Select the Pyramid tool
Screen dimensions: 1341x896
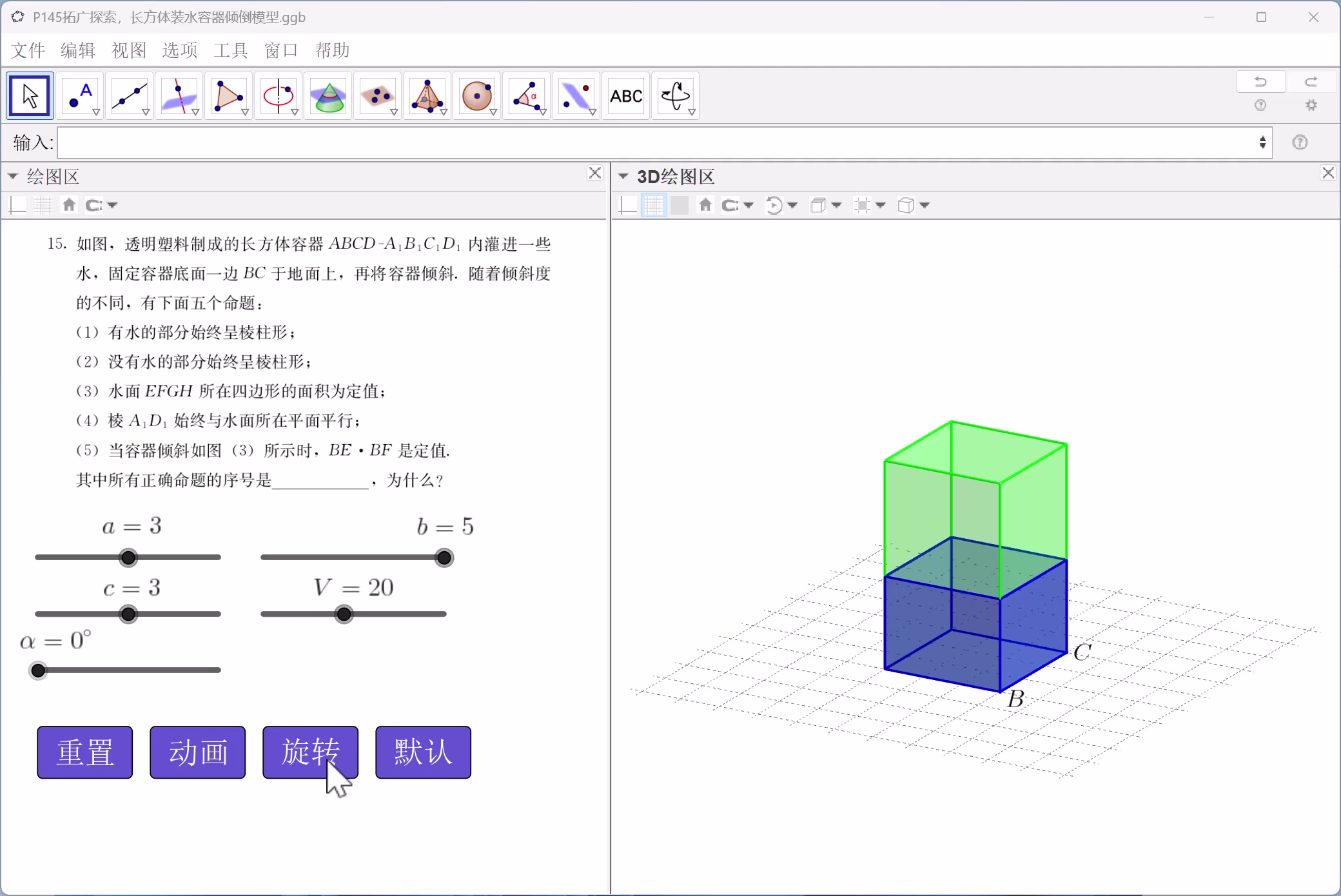(427, 95)
